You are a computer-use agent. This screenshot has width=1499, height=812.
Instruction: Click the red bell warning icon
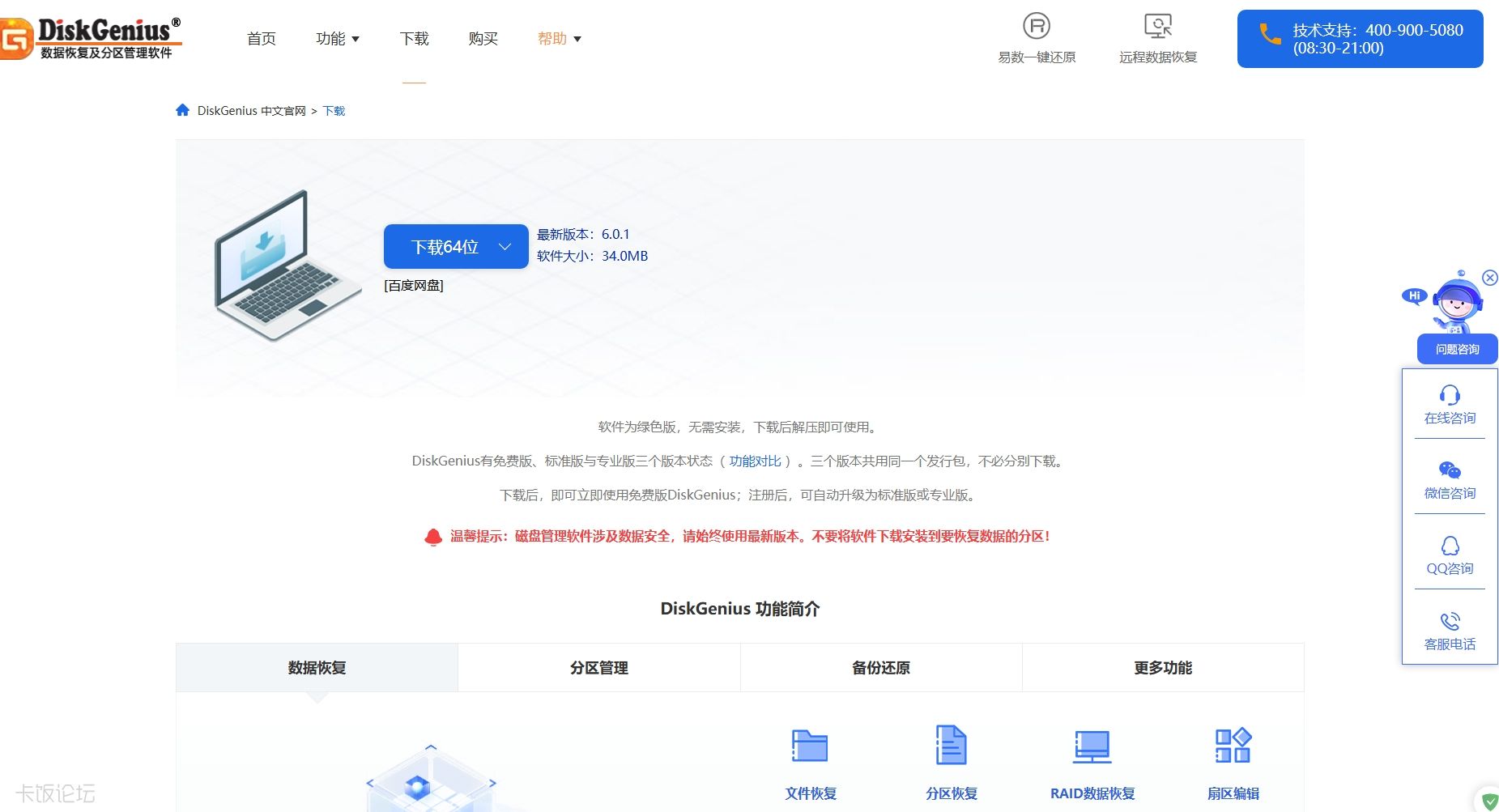pyautogui.click(x=433, y=537)
